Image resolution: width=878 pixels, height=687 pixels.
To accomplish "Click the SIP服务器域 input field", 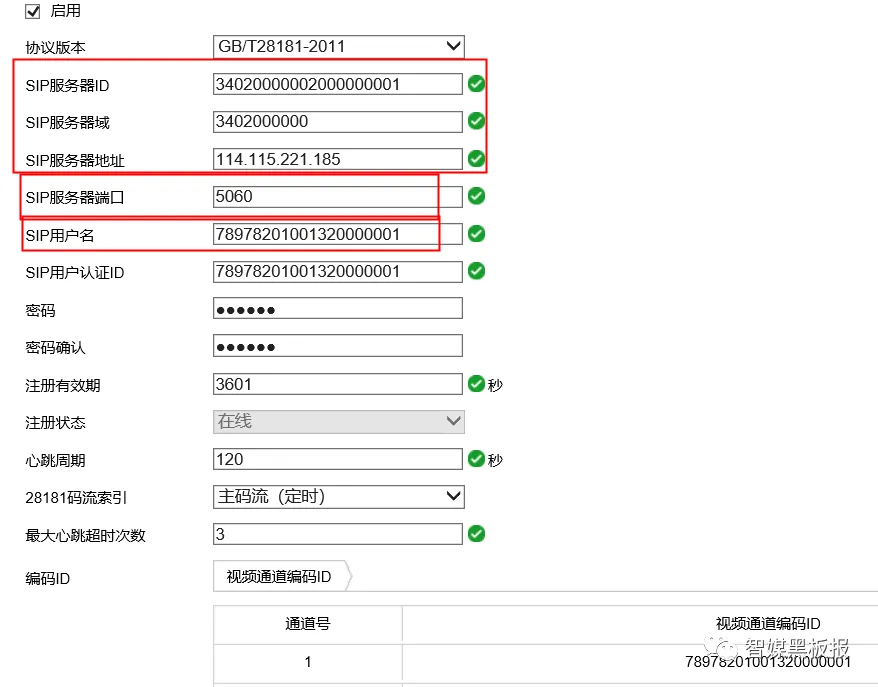I will click(338, 121).
